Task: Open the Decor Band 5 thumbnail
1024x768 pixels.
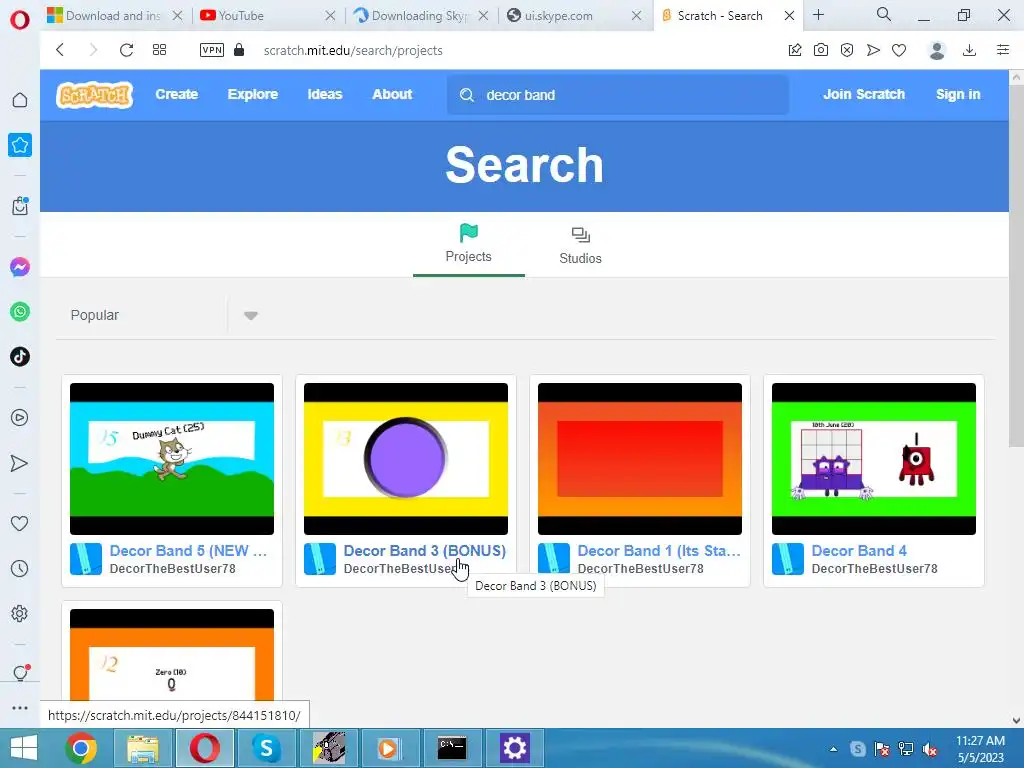Action: tap(172, 458)
